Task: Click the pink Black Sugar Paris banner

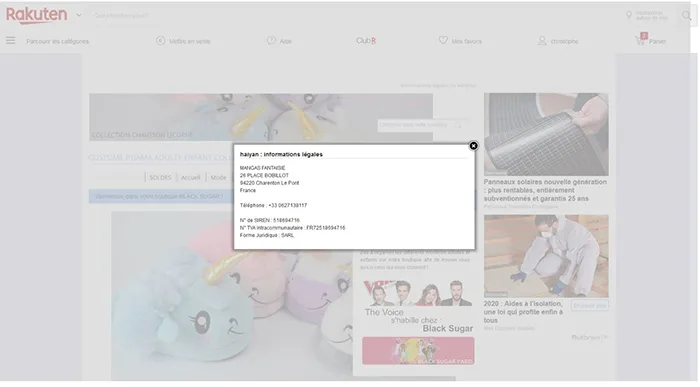Action: [418, 351]
